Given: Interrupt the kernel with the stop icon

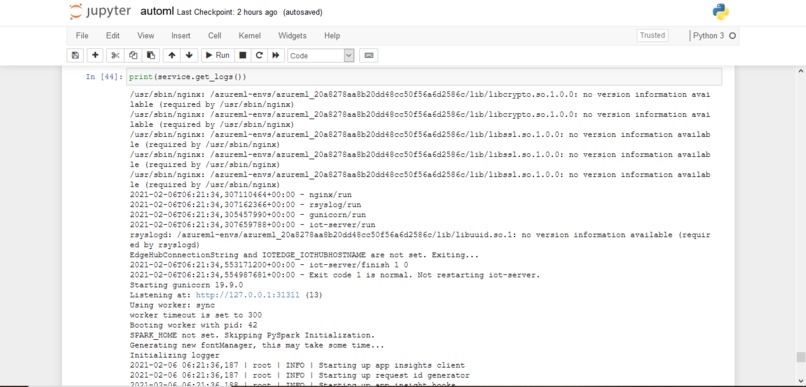Looking at the screenshot, I should 243,56.
